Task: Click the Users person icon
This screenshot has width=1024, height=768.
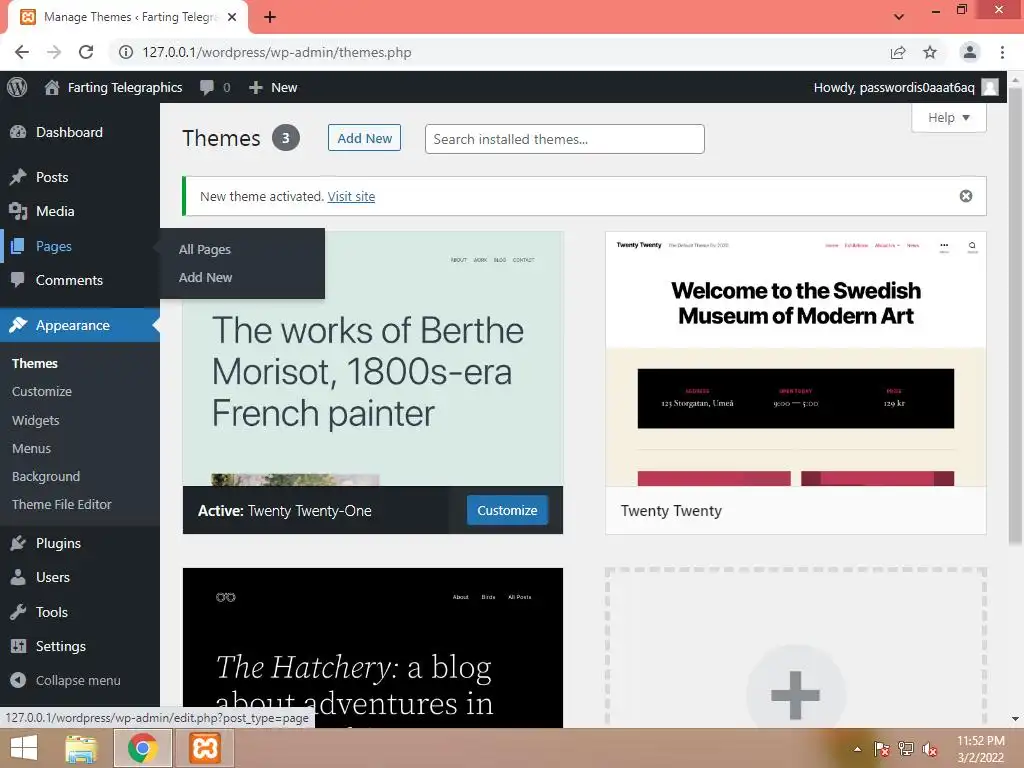Action: [18, 577]
